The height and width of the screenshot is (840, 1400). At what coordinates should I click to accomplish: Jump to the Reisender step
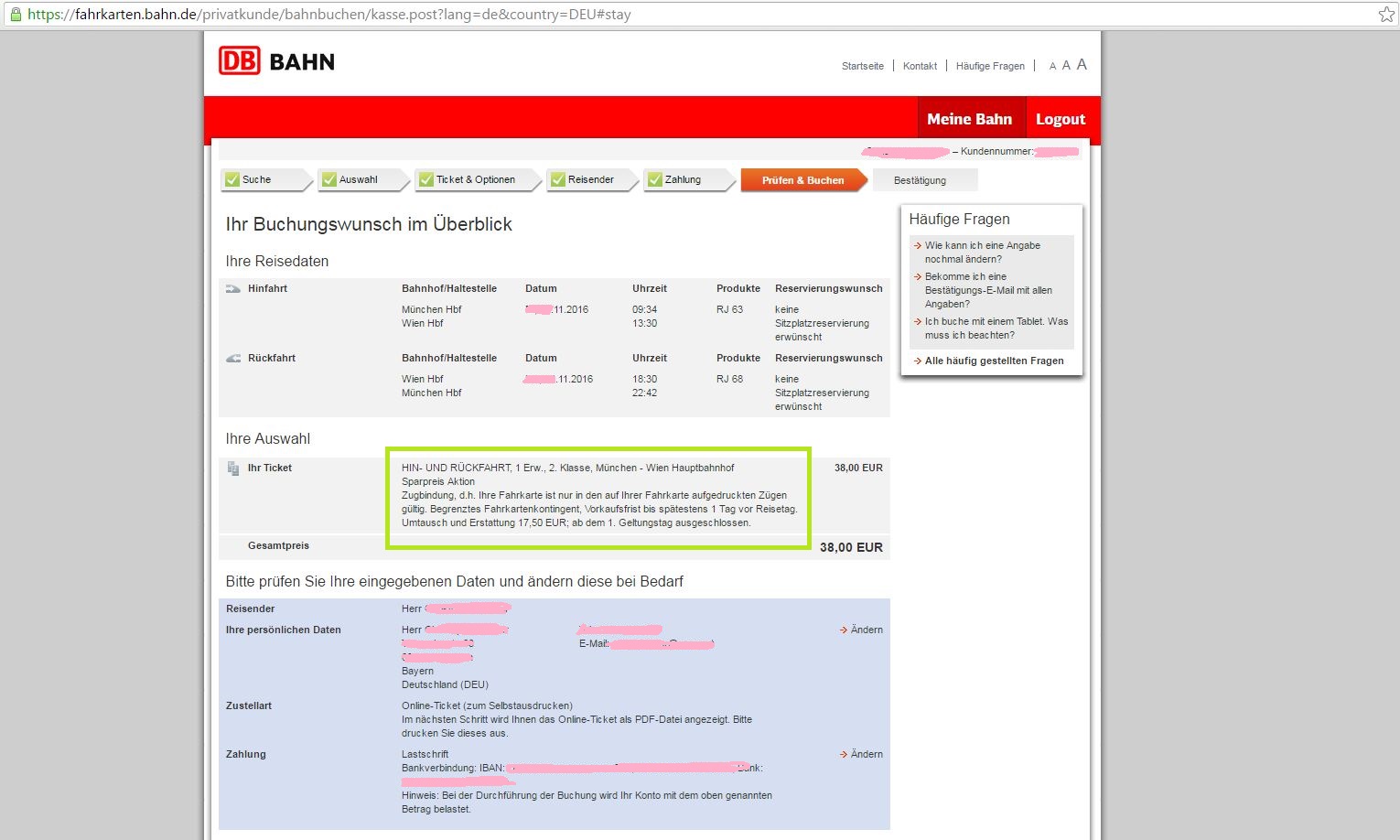point(590,180)
